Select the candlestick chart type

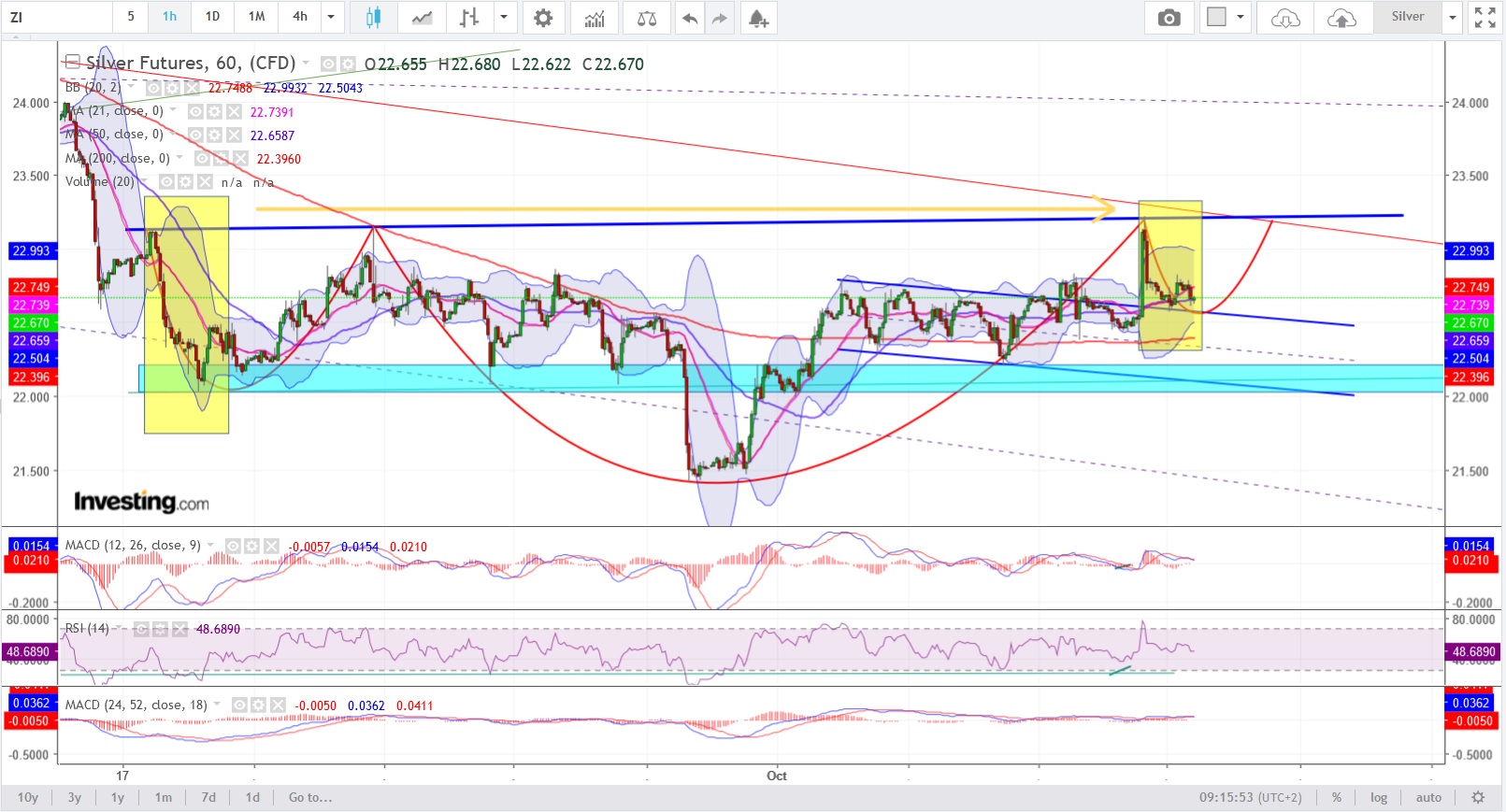(x=373, y=17)
